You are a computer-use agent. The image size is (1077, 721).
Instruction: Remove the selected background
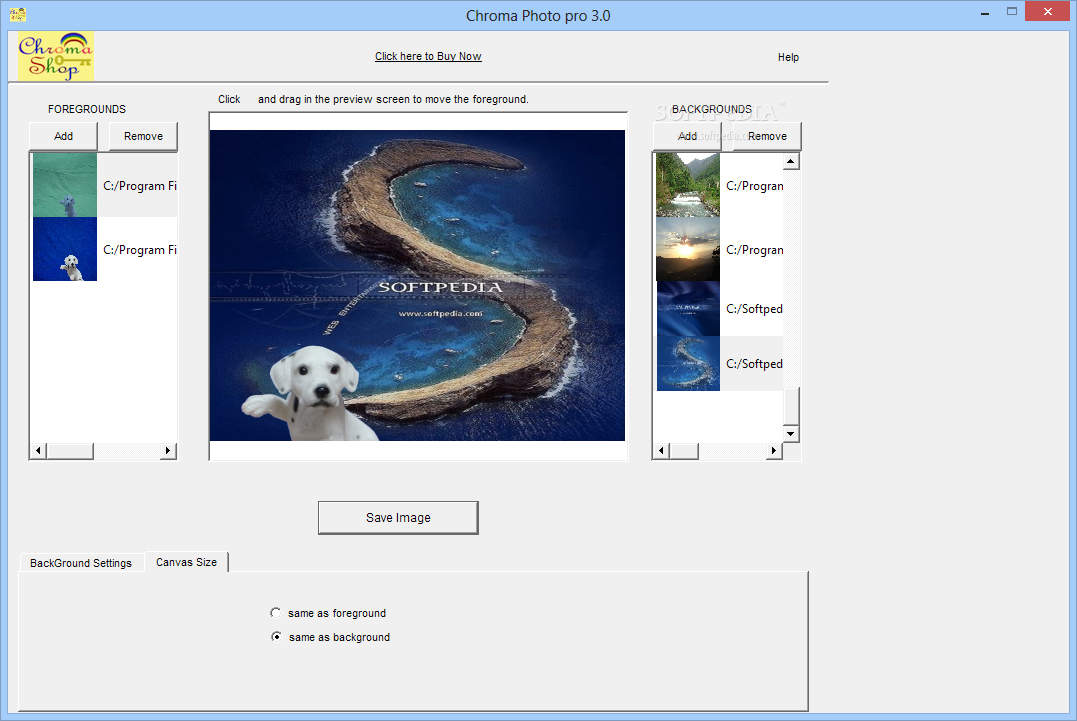(767, 136)
